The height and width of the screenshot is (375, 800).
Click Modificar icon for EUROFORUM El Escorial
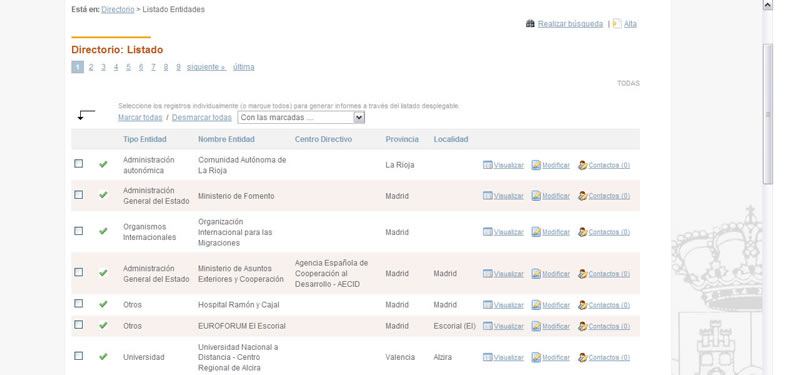(x=536, y=326)
